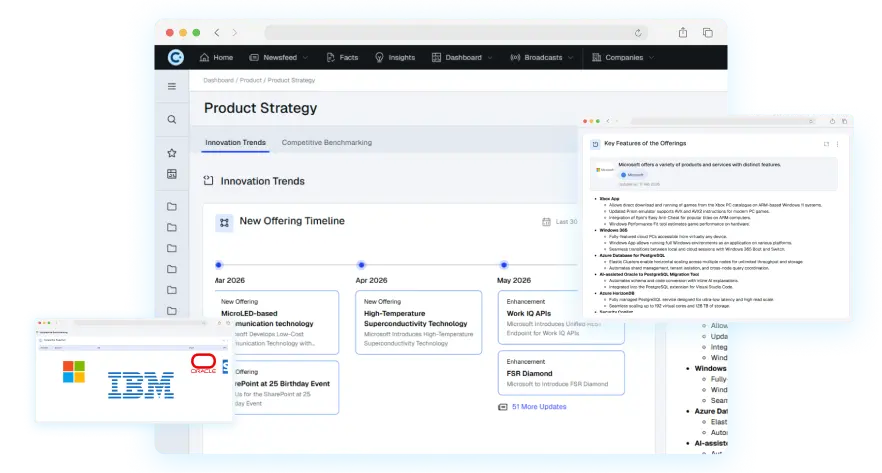Select the May 2026 timeline dot
This screenshot has height=473, width=882.
(x=504, y=264)
